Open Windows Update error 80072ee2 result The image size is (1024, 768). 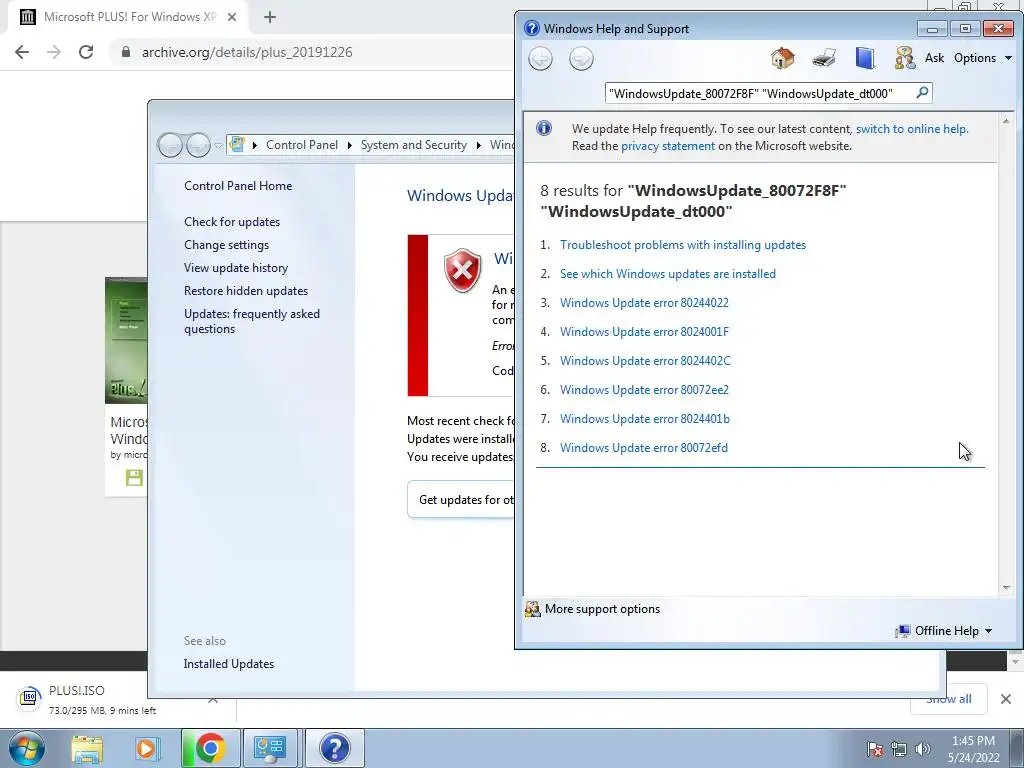[x=644, y=390]
